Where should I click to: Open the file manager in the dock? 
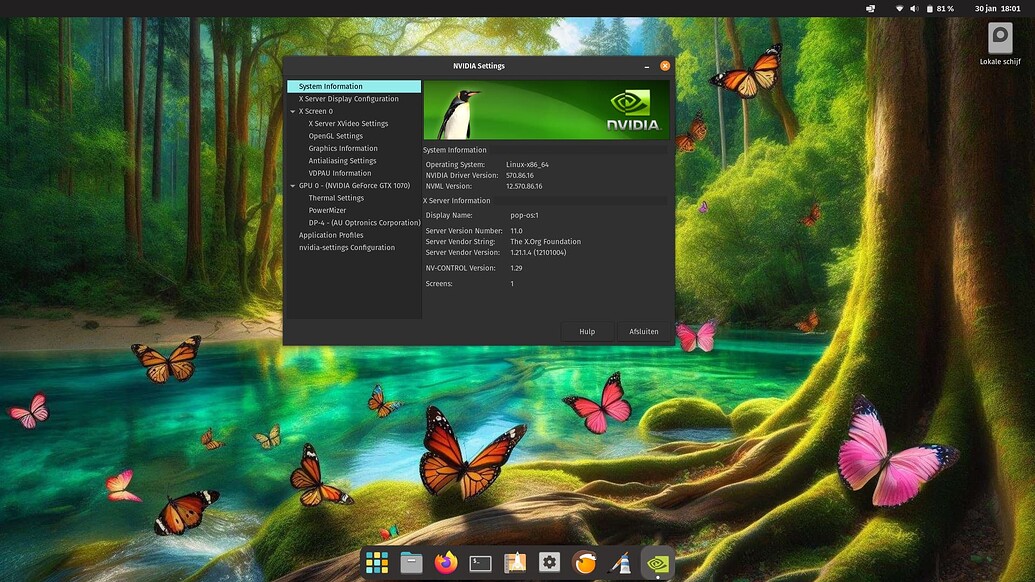[411, 562]
